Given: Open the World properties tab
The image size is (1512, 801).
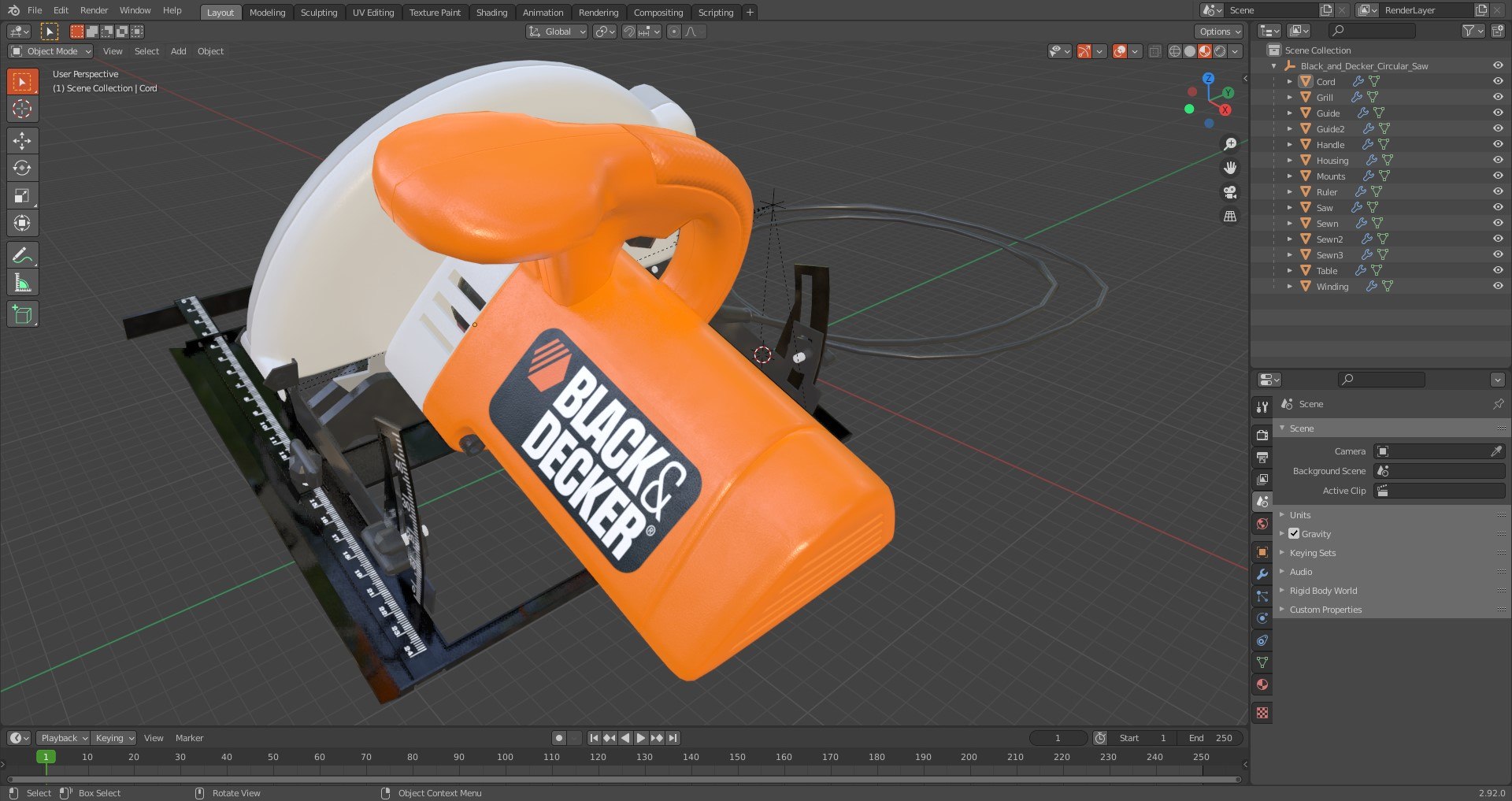Looking at the screenshot, I should (1262, 524).
